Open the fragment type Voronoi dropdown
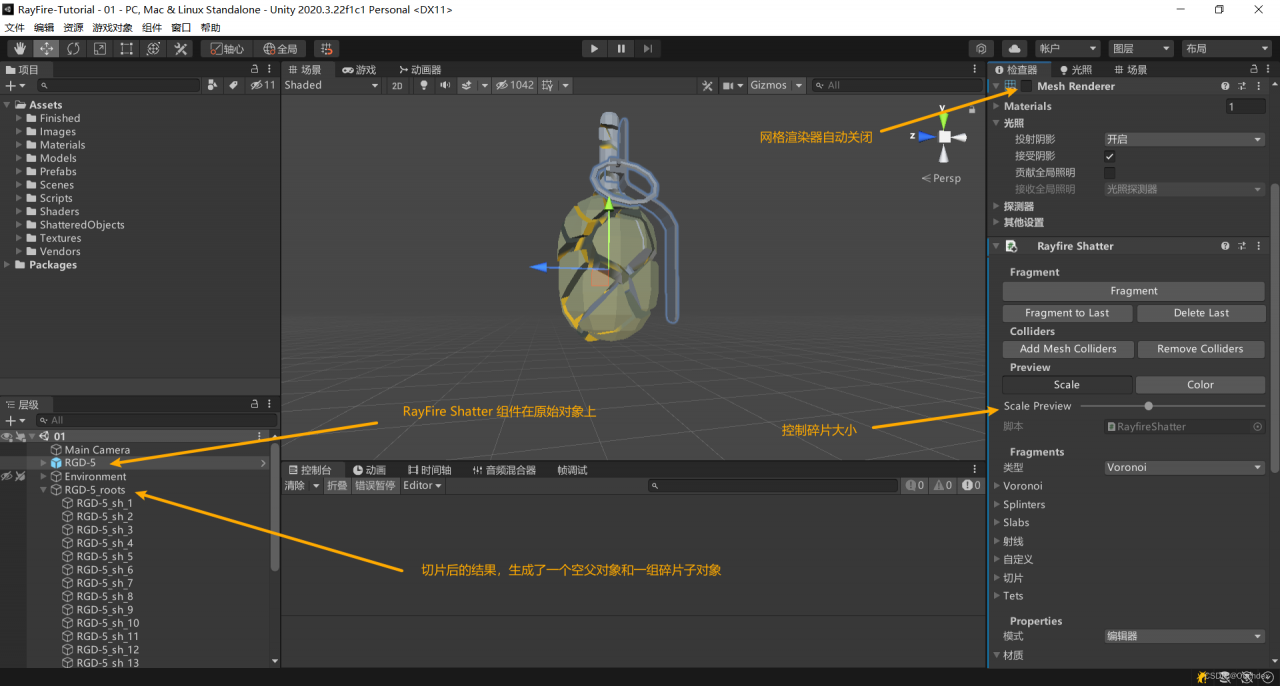 click(x=1184, y=467)
